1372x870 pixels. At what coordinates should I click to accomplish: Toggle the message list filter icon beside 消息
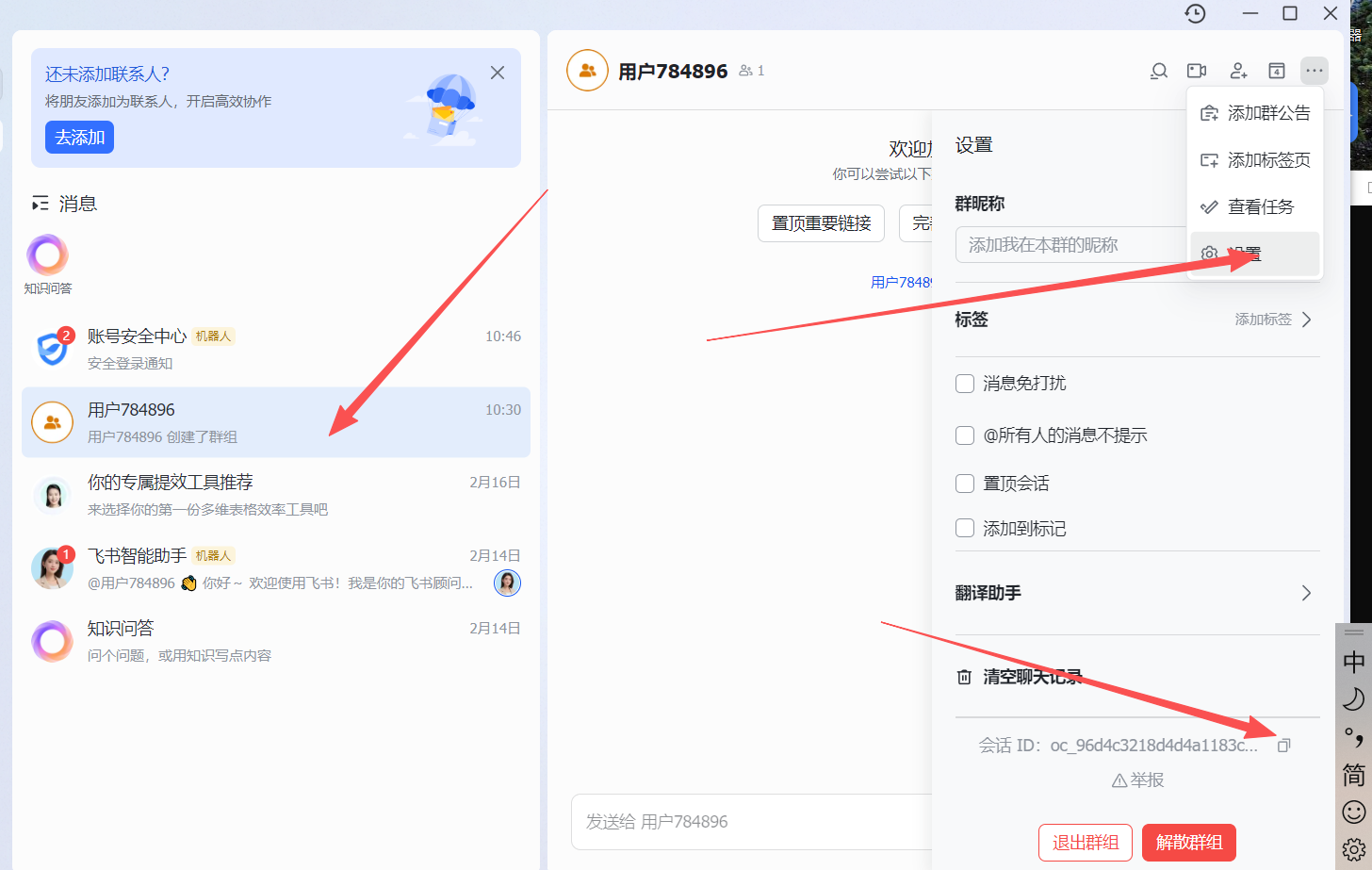pyautogui.click(x=40, y=204)
